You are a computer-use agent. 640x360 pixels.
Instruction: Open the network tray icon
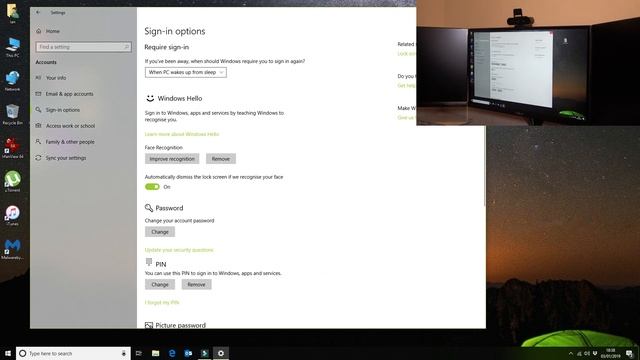coord(579,353)
